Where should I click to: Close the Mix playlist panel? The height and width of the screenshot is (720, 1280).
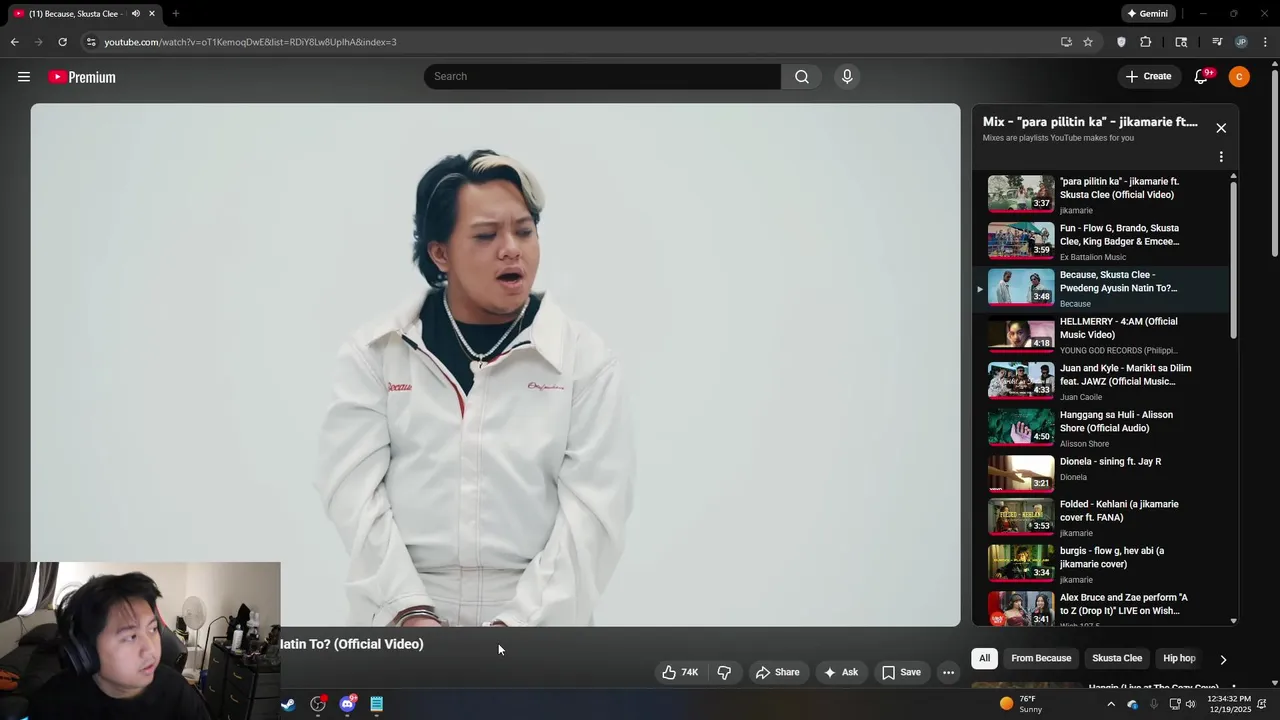(1221, 128)
